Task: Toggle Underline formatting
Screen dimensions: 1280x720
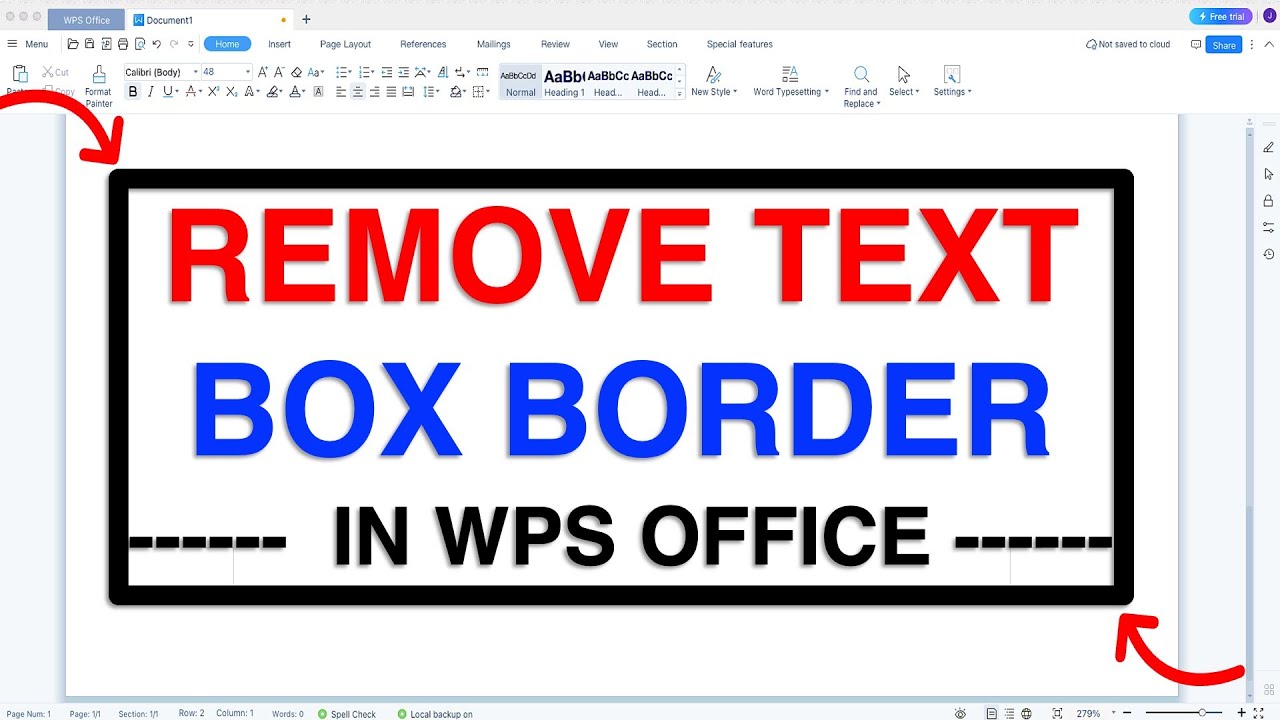Action: coord(168,91)
